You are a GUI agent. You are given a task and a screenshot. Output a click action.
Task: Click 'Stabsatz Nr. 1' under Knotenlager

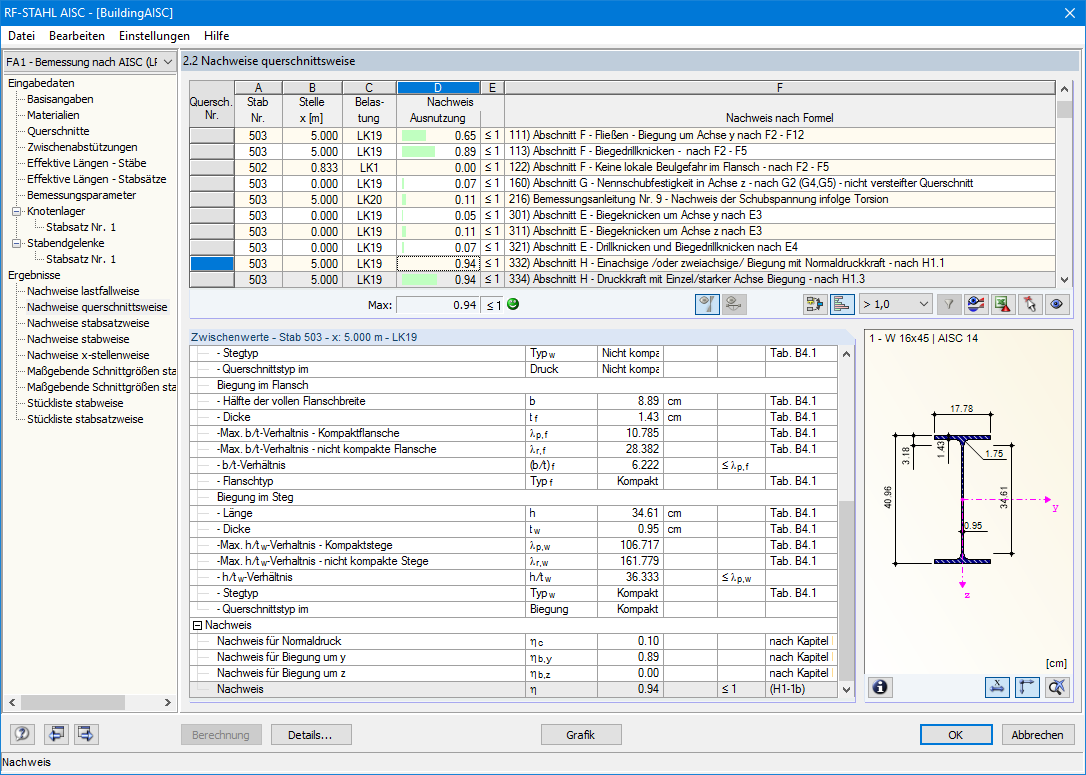tap(81, 227)
